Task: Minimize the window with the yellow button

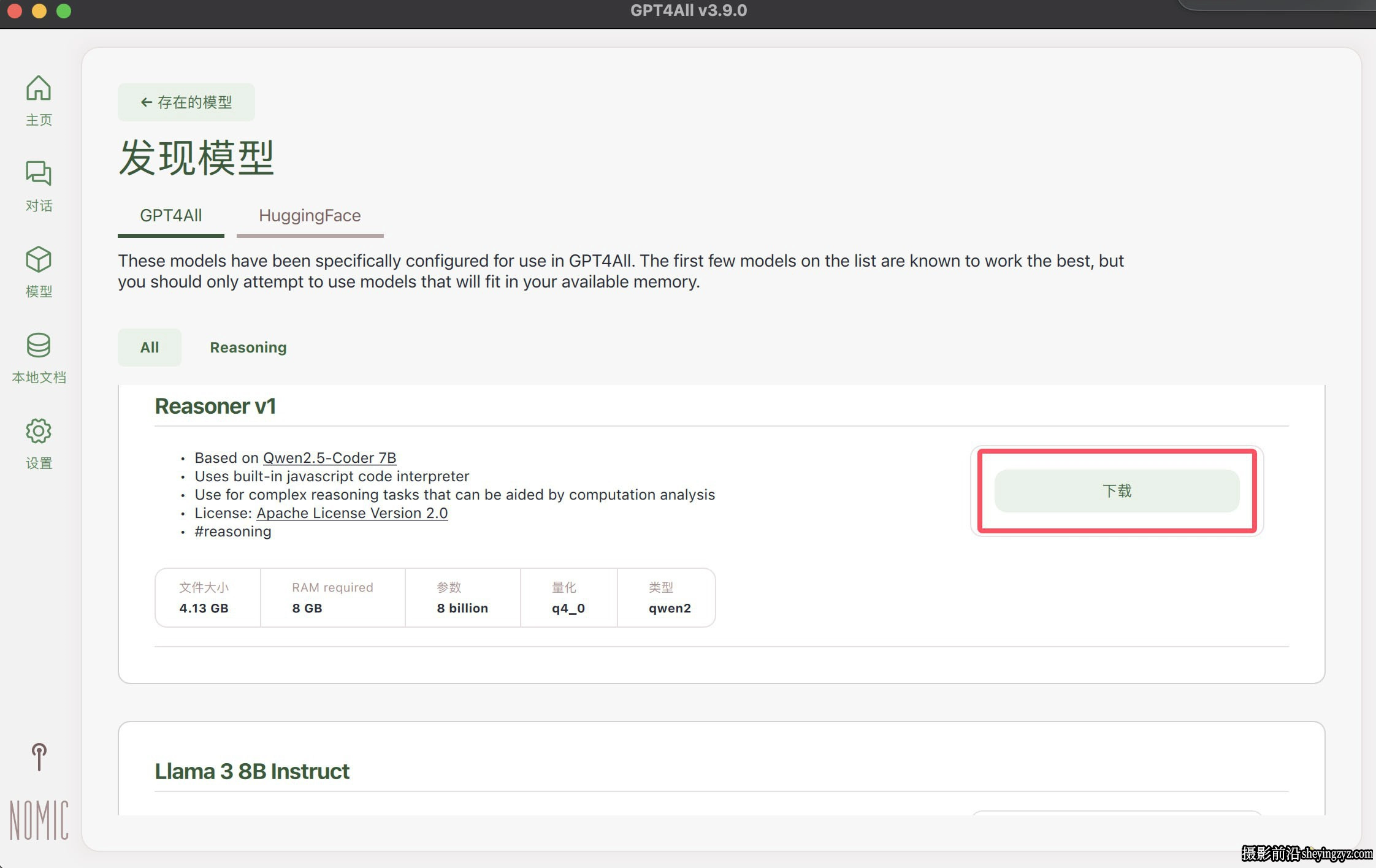Action: tap(39, 11)
